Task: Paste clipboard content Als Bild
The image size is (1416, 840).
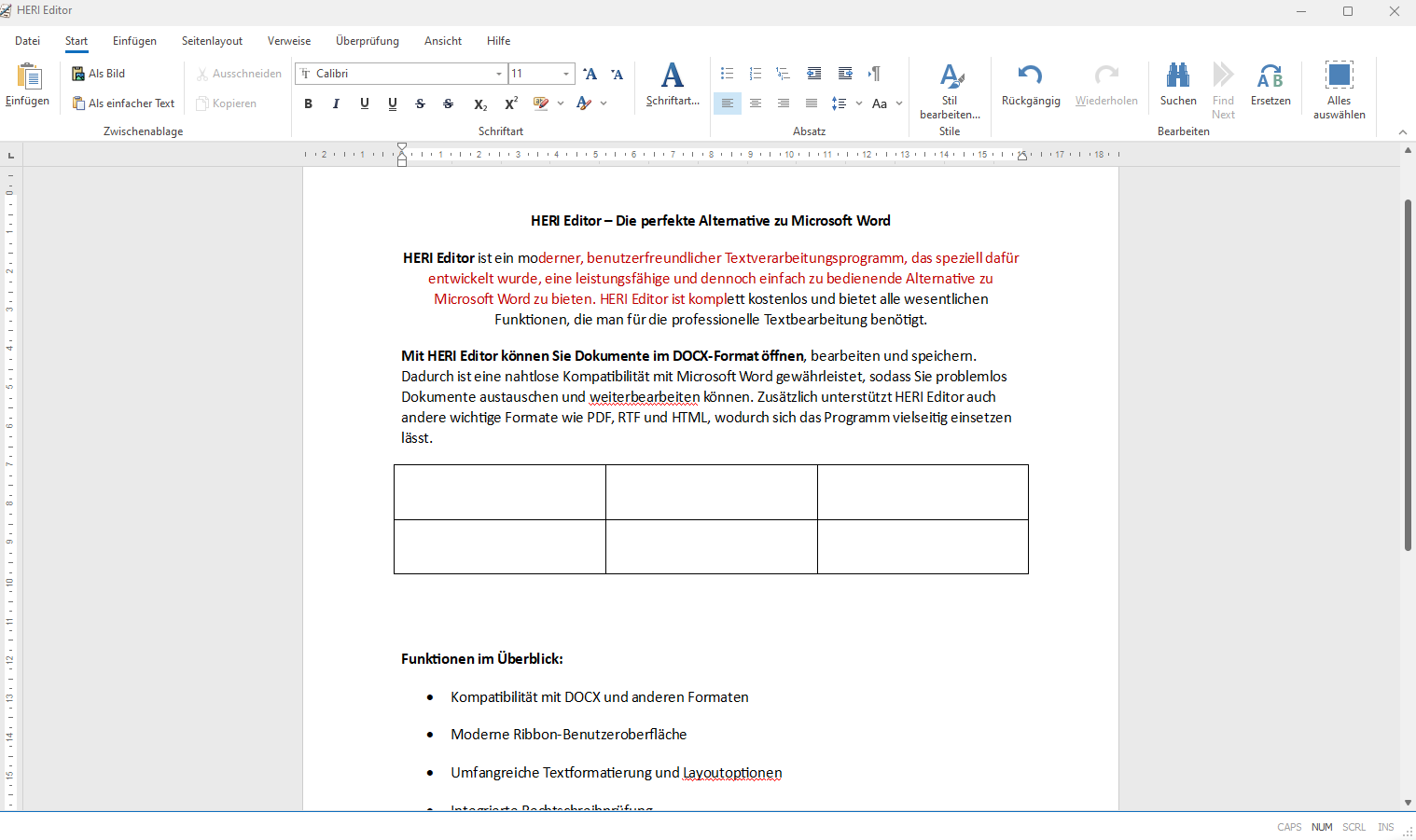Action: click(x=99, y=74)
